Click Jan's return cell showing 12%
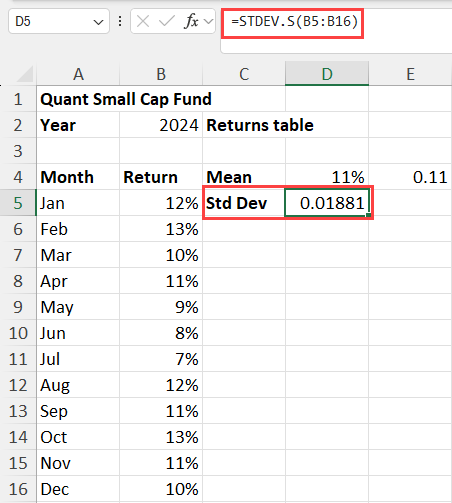Screen dimensions: 452x503 (x=161, y=203)
